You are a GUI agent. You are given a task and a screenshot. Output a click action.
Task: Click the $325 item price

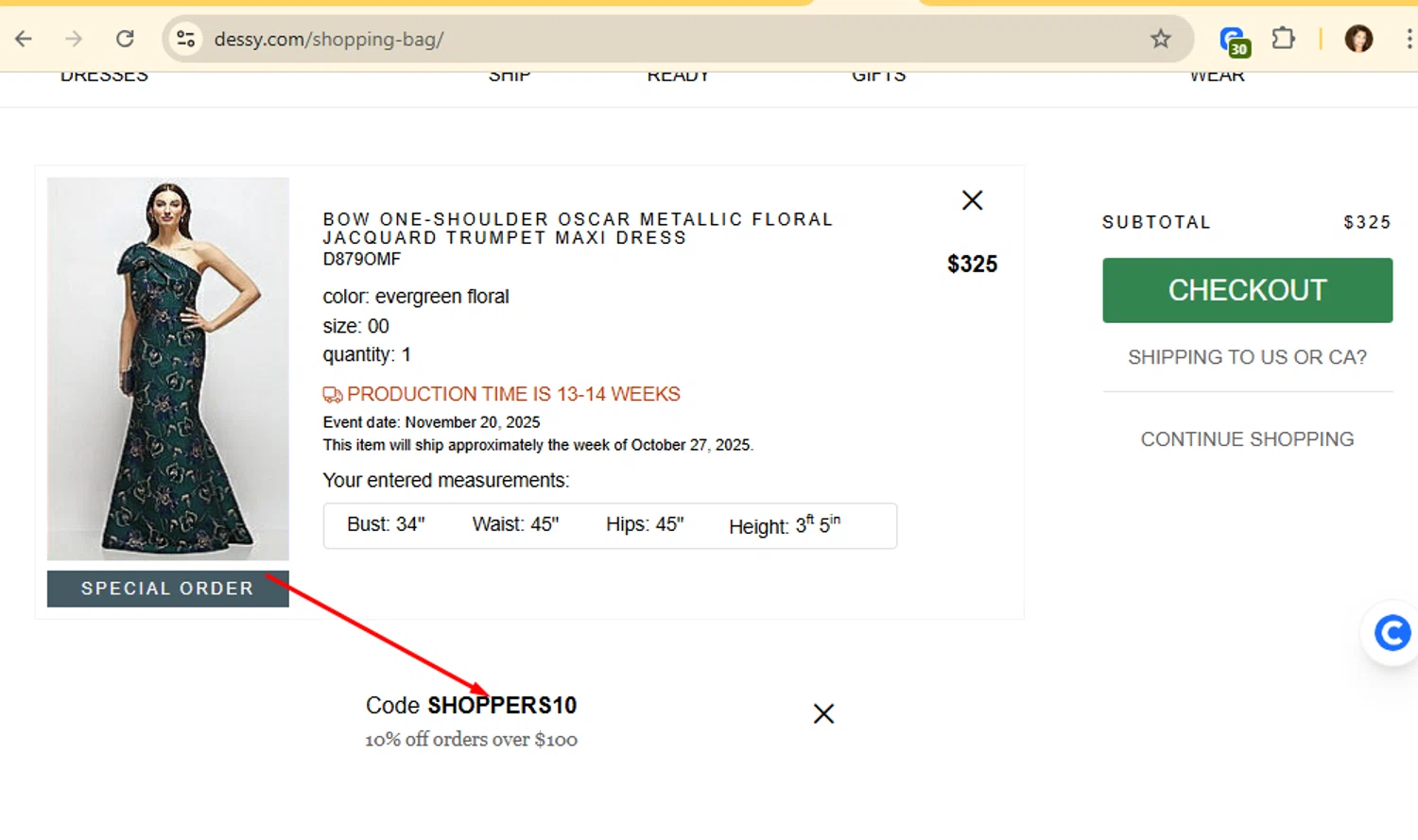[x=972, y=264]
